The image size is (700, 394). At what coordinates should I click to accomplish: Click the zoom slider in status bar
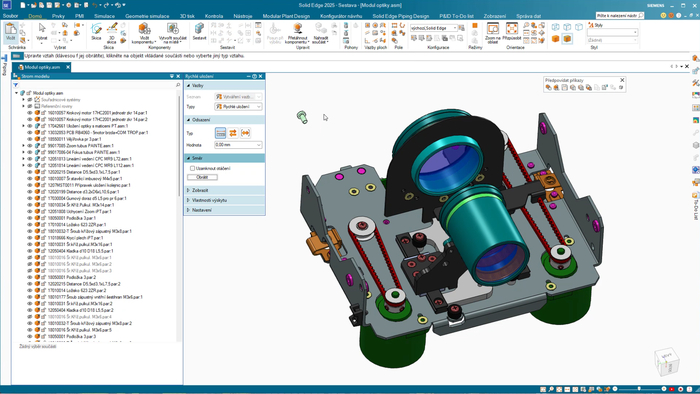639,389
